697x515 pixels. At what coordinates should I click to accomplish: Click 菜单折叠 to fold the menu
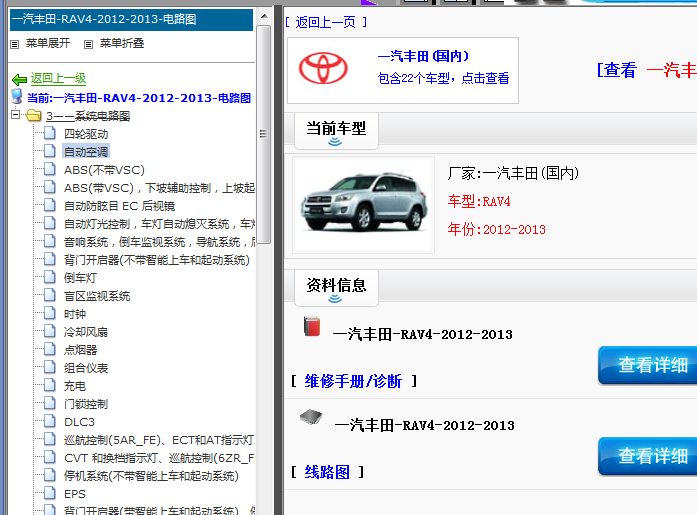(x=122, y=43)
